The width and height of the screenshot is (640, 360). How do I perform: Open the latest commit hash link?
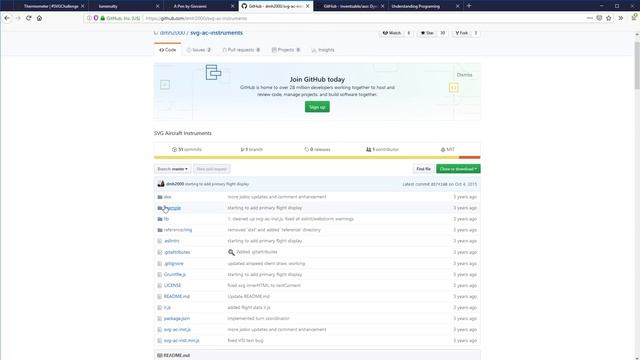(438, 184)
